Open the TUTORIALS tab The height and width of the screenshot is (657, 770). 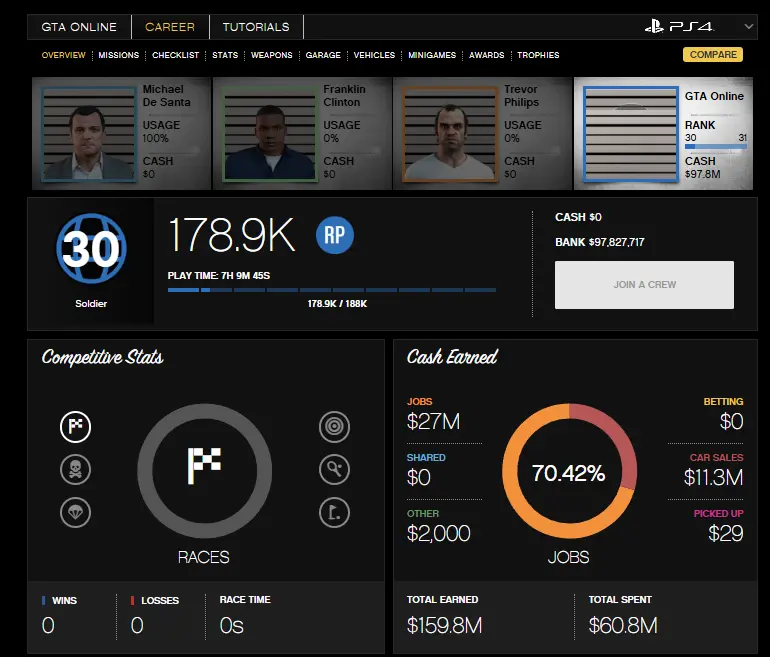click(x=256, y=27)
